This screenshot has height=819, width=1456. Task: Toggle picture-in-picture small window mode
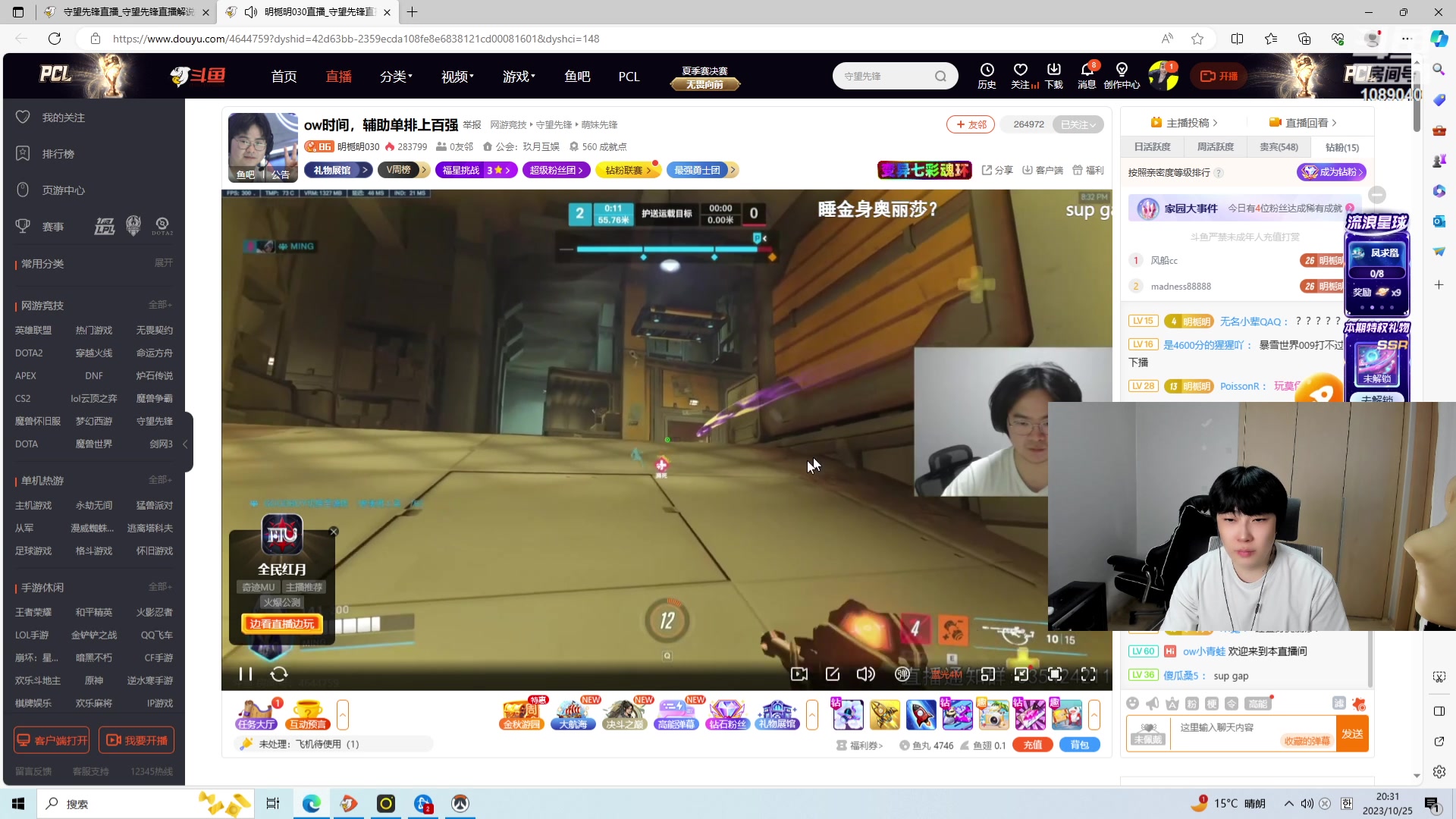click(988, 674)
